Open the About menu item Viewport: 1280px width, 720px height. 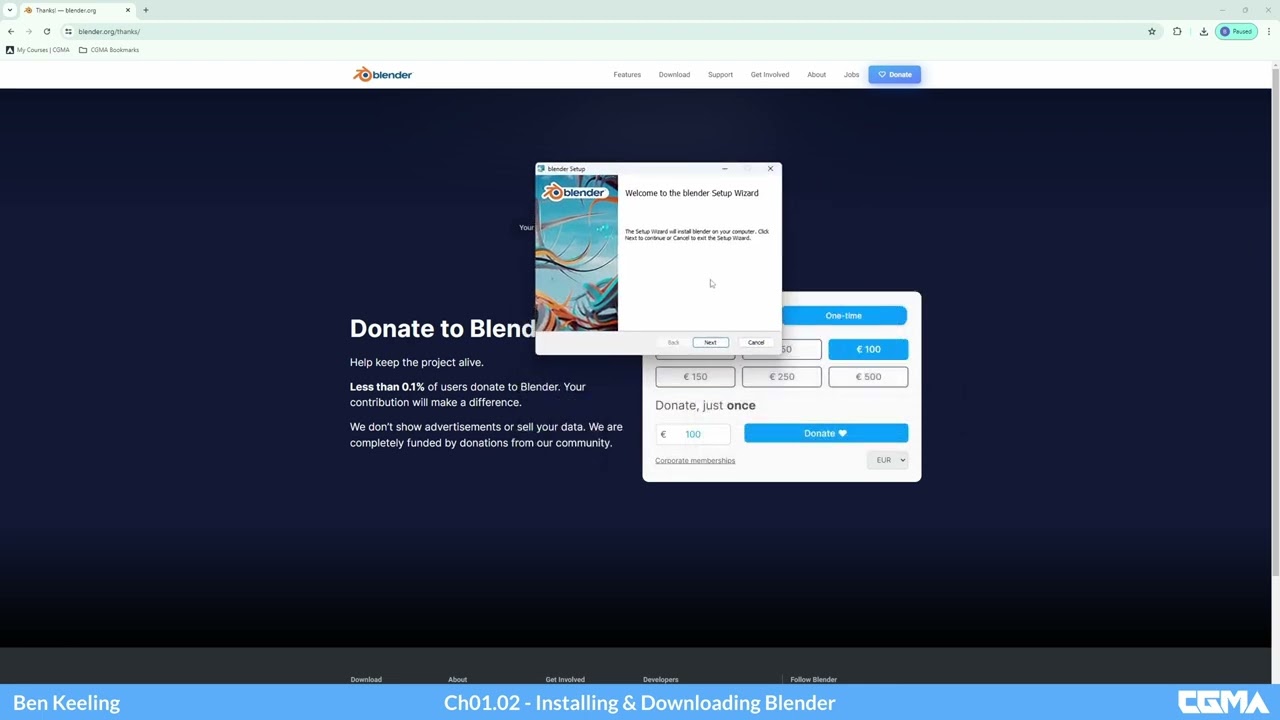coord(816,75)
